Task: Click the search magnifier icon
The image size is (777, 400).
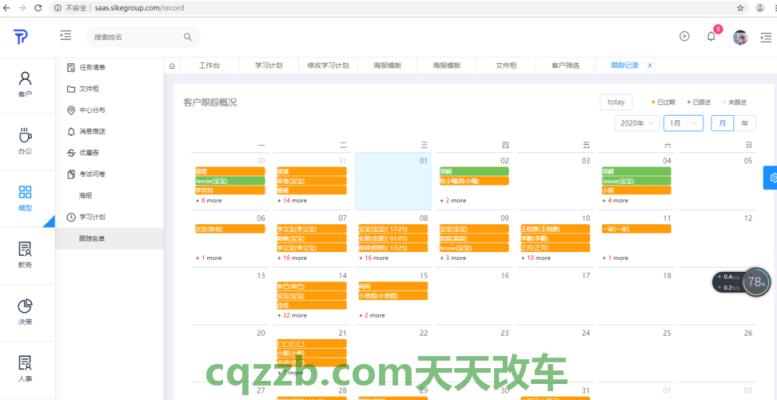Action: 187,37
